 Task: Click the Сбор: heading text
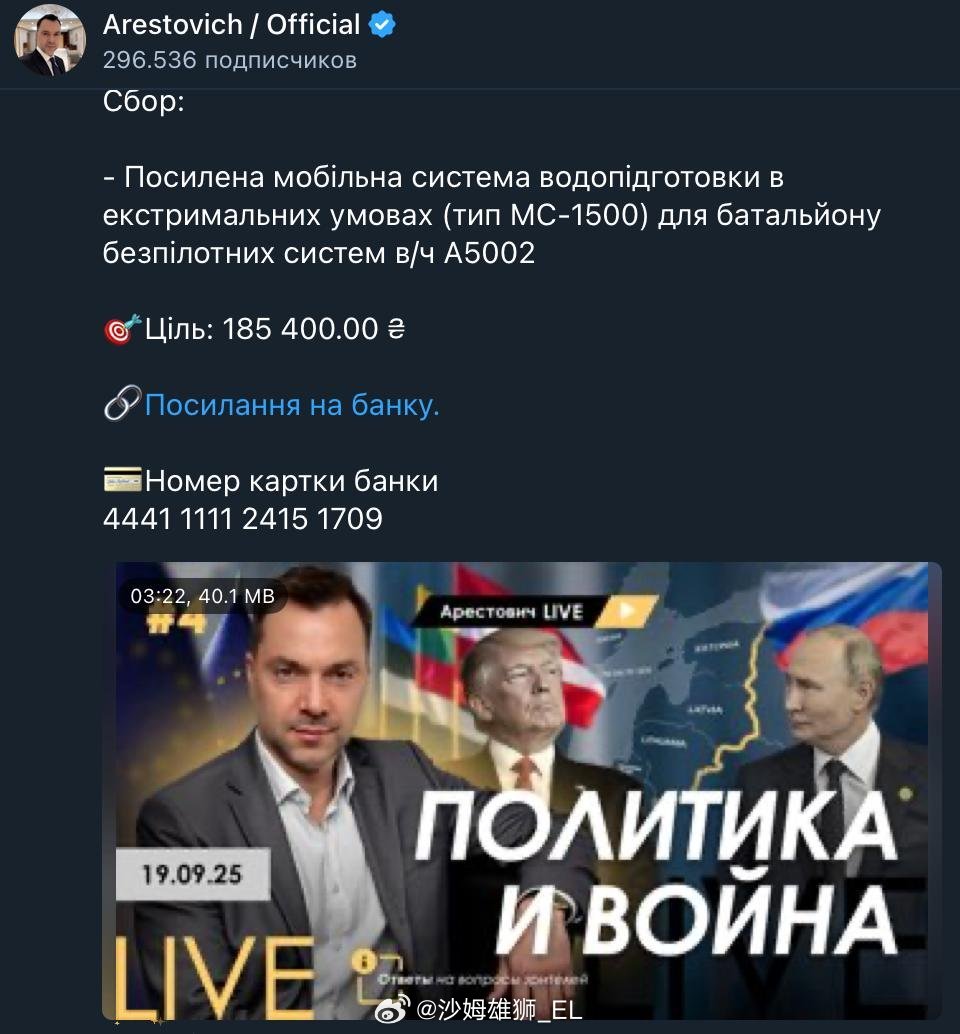(144, 101)
